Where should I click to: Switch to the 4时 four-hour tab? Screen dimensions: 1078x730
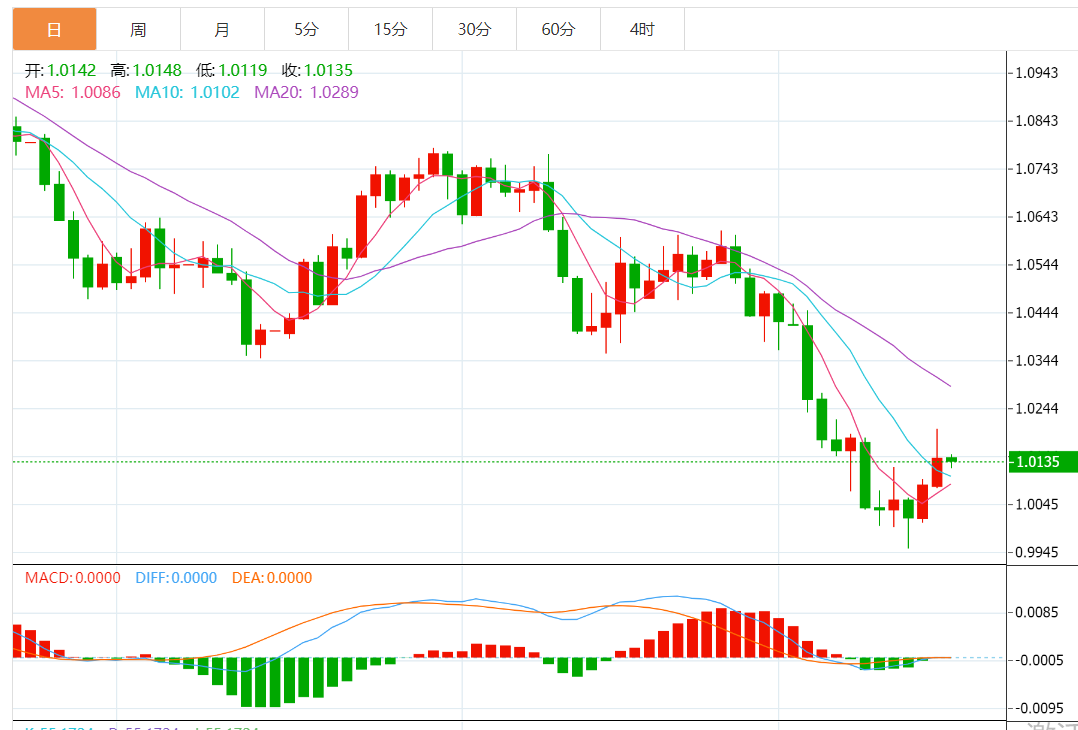(642, 29)
